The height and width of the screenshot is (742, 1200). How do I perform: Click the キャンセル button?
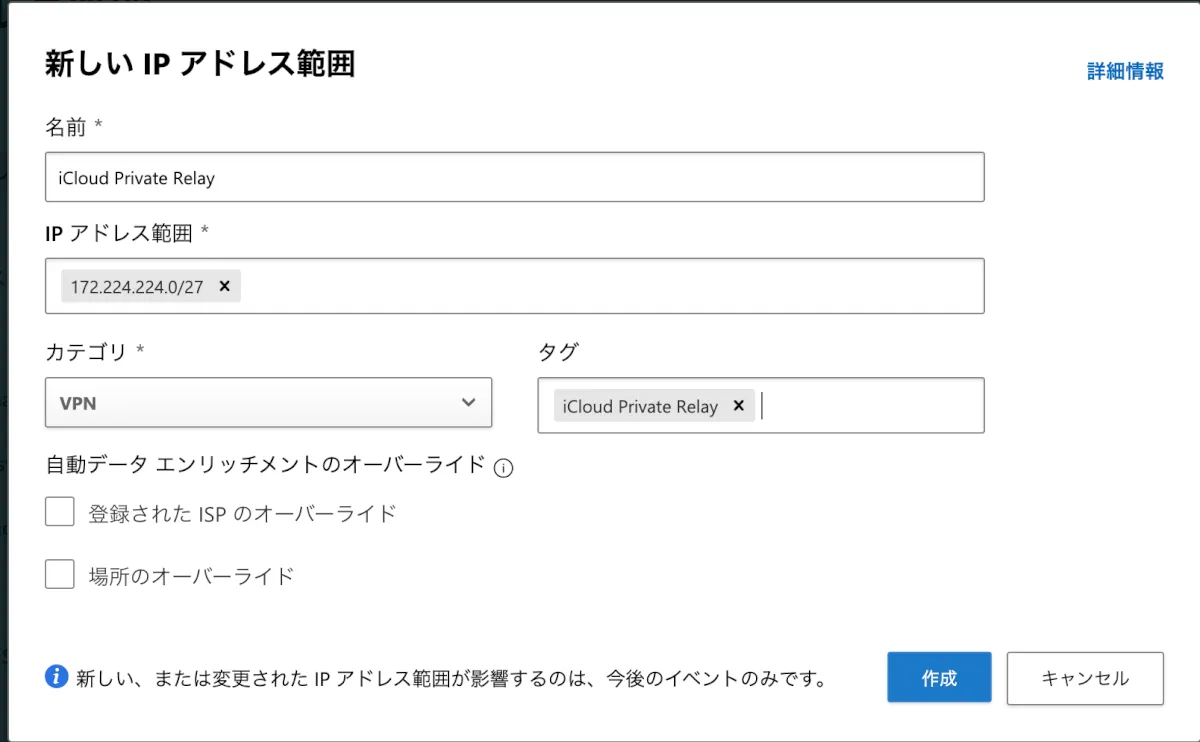1085,678
